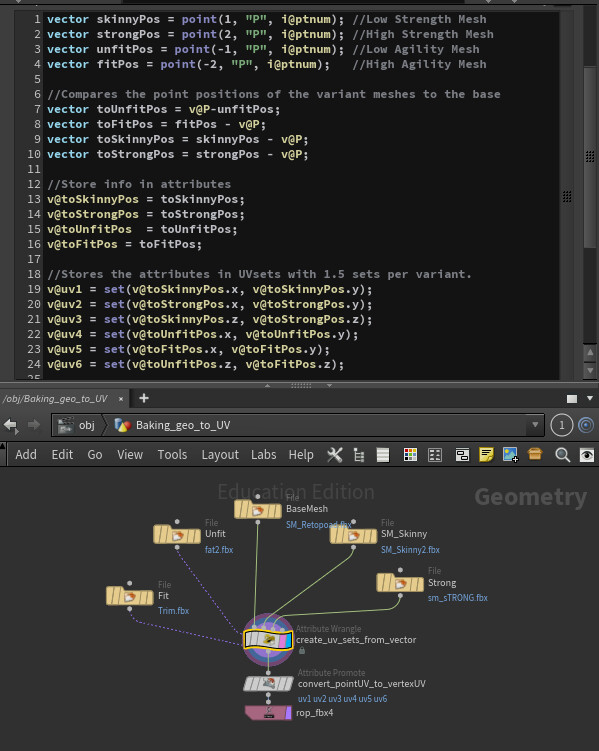Select the Fit file node
Image resolution: width=599 pixels, height=751 pixels.
coord(130,596)
